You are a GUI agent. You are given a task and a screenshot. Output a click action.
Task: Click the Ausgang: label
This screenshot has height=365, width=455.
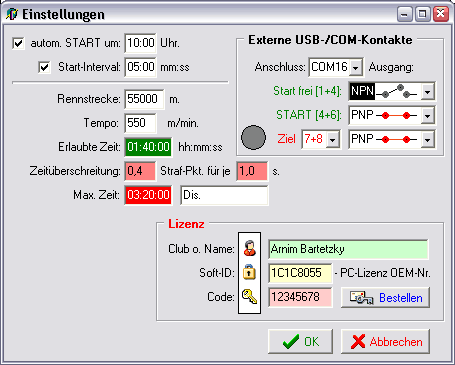click(x=391, y=67)
